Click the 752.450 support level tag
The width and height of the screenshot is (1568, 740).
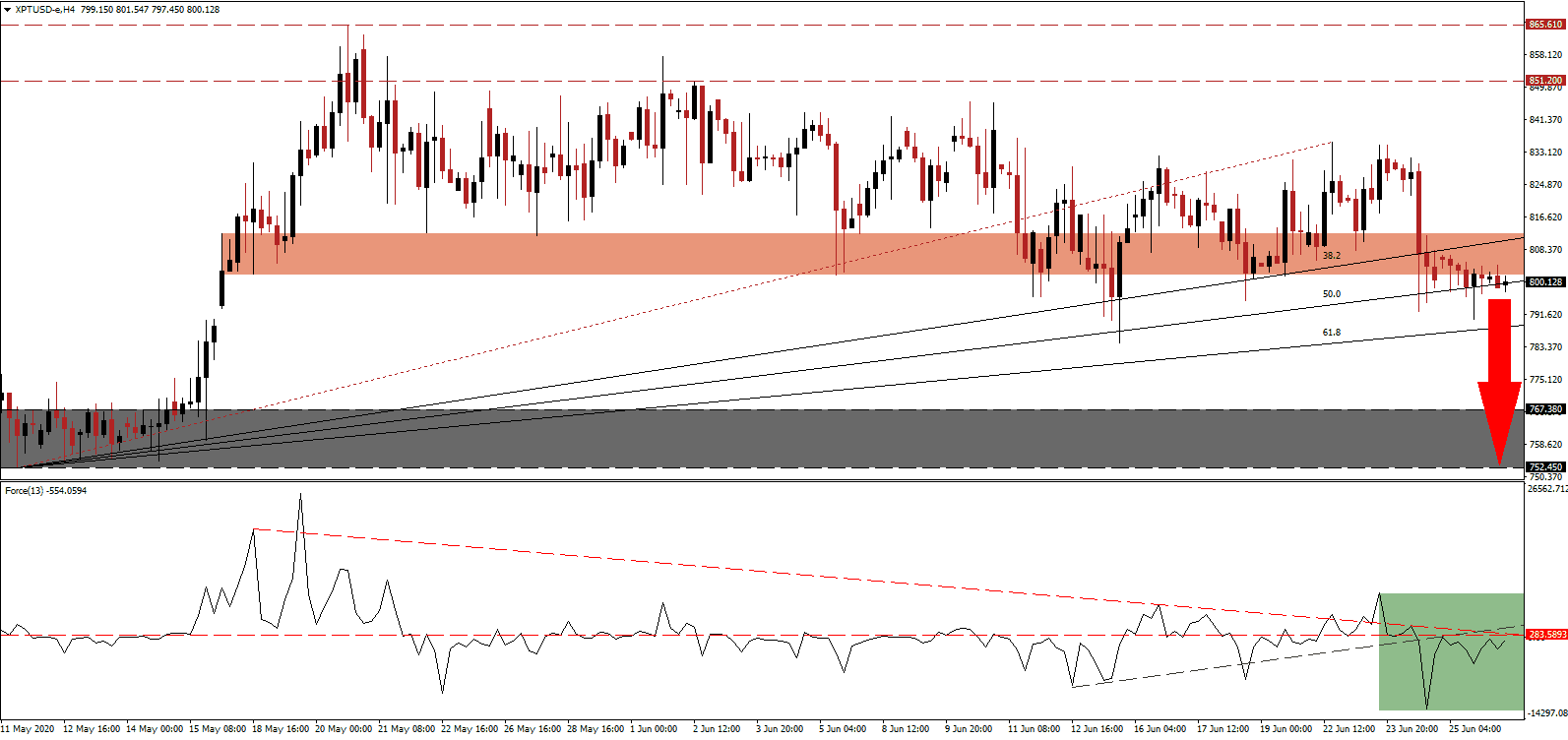[1544, 467]
